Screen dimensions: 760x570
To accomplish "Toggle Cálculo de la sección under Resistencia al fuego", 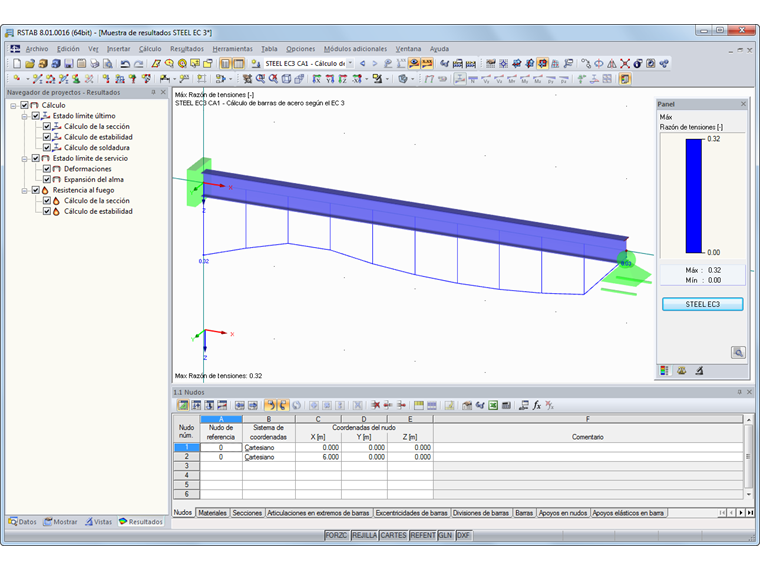I will pyautogui.click(x=47, y=201).
